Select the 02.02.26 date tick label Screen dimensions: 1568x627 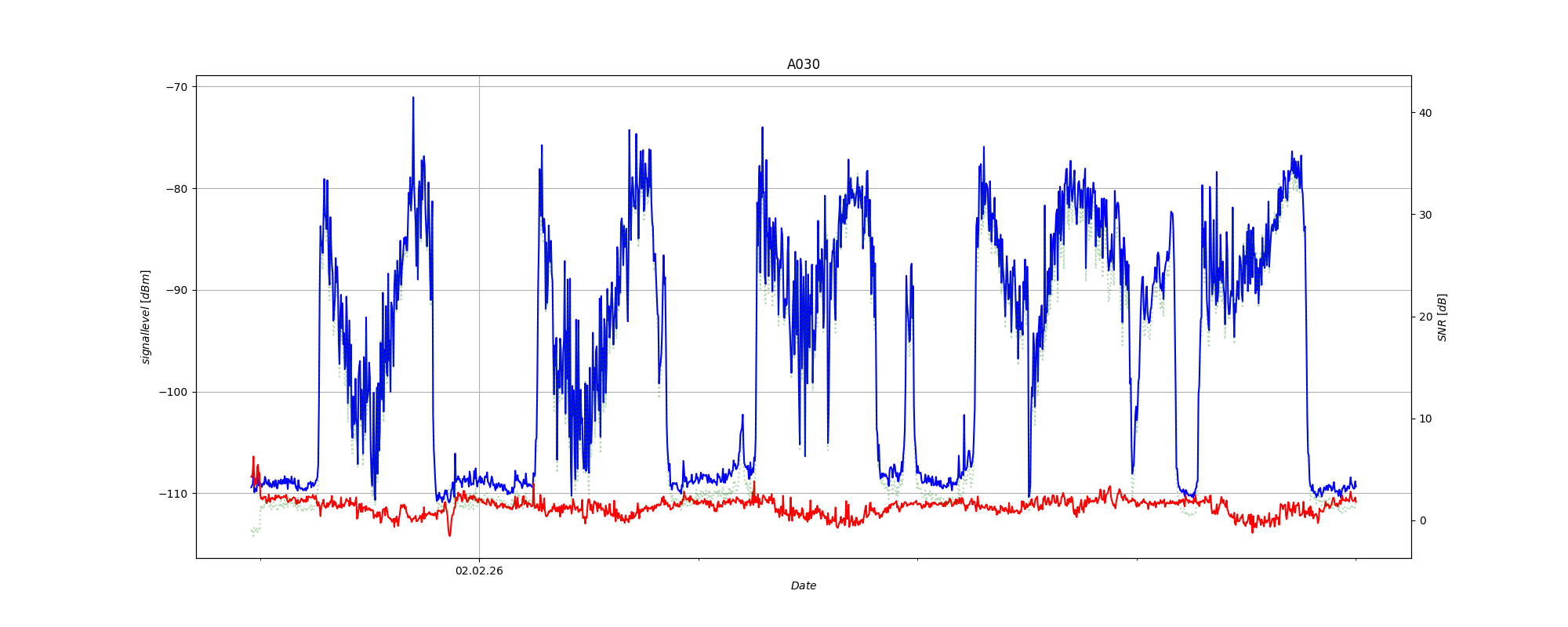click(x=479, y=571)
